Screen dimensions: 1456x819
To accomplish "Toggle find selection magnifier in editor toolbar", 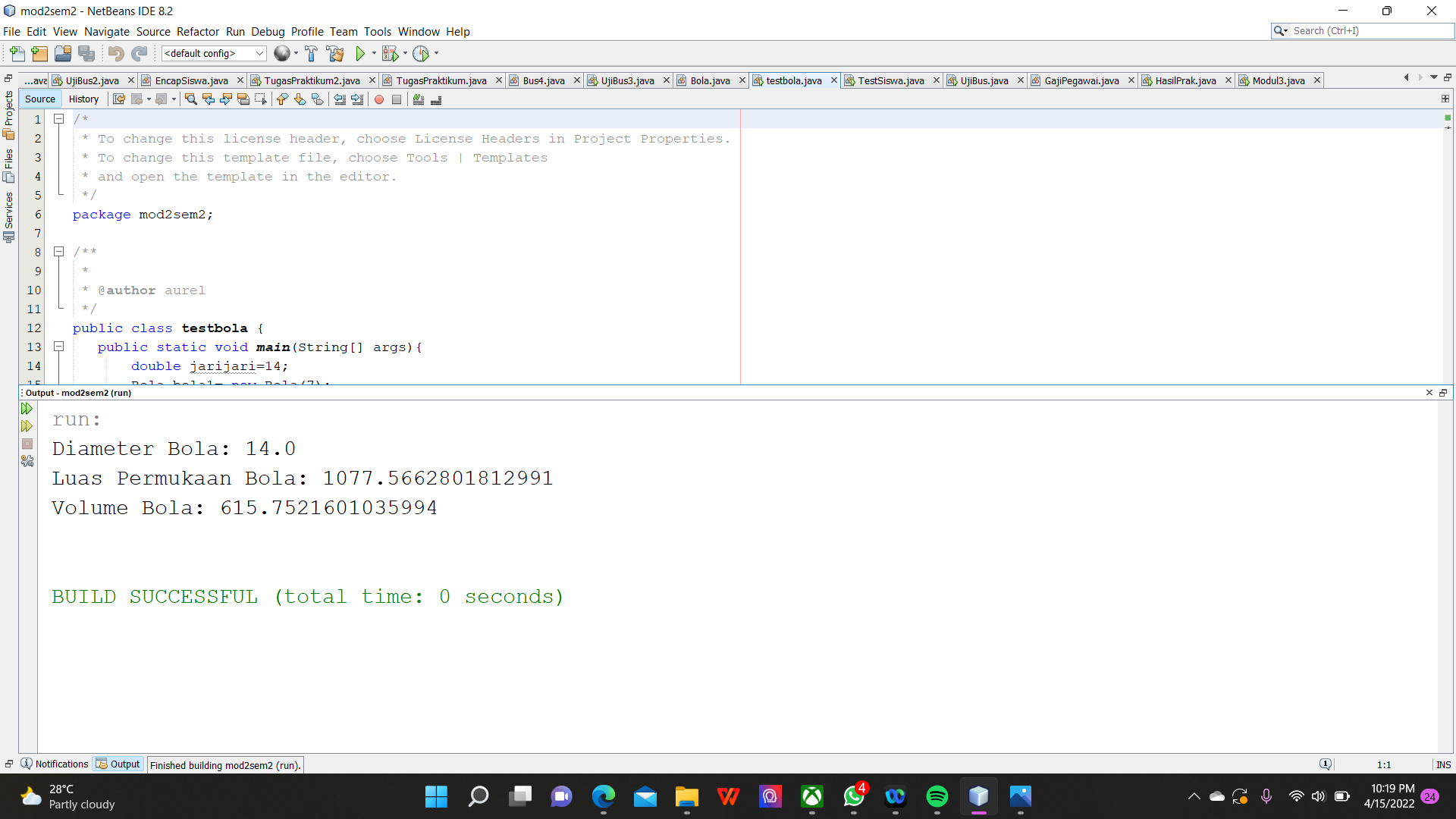I will pos(190,99).
